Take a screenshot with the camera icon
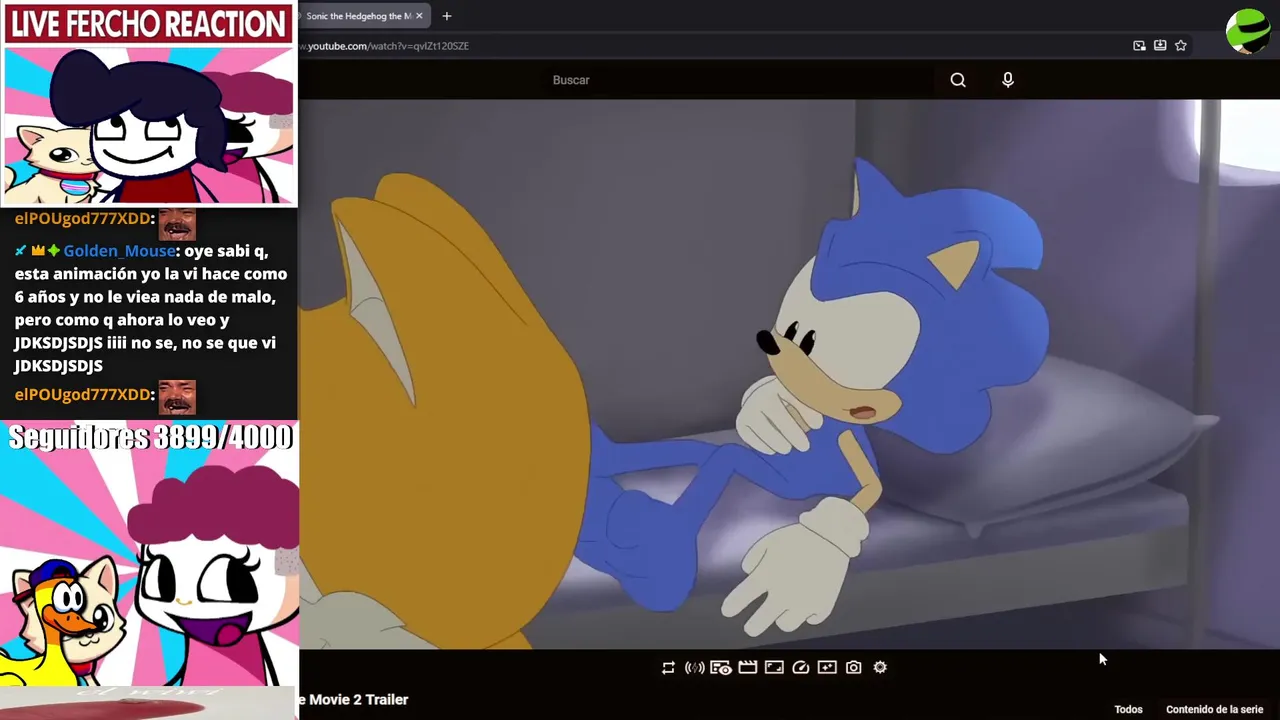1280x720 pixels. tap(854, 668)
